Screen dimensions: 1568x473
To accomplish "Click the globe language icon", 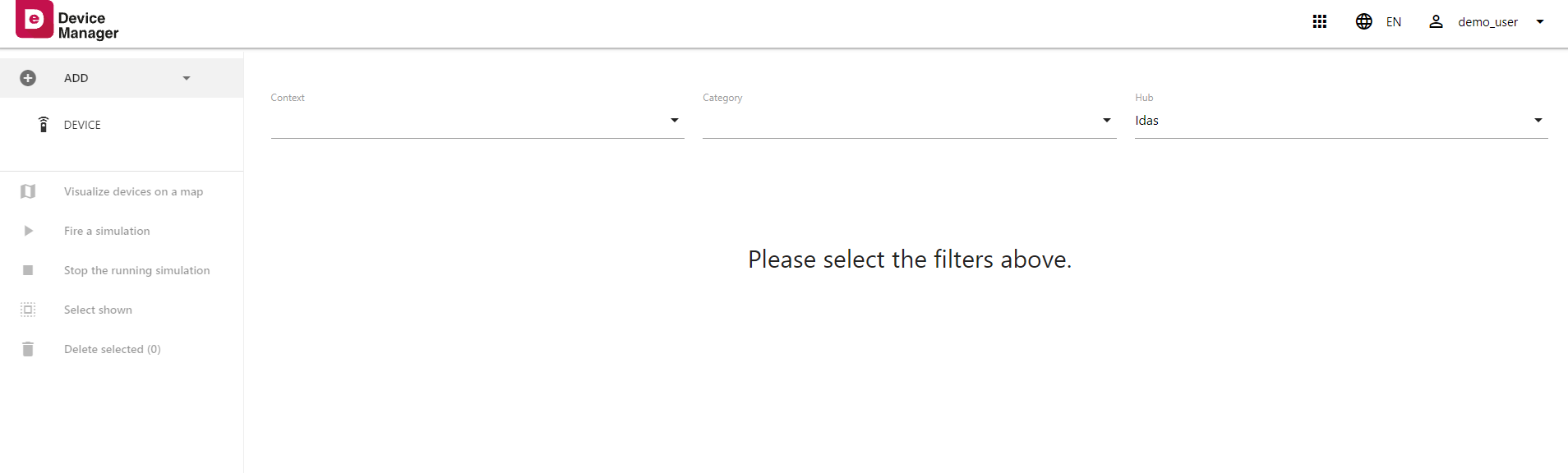I will pos(1364,22).
